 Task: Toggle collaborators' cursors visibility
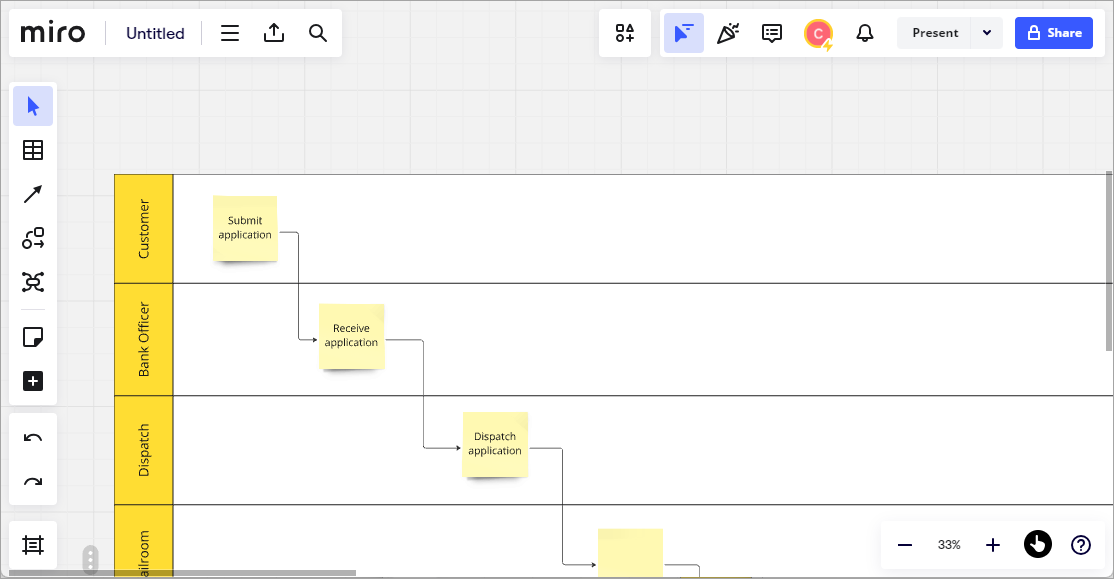pos(683,33)
